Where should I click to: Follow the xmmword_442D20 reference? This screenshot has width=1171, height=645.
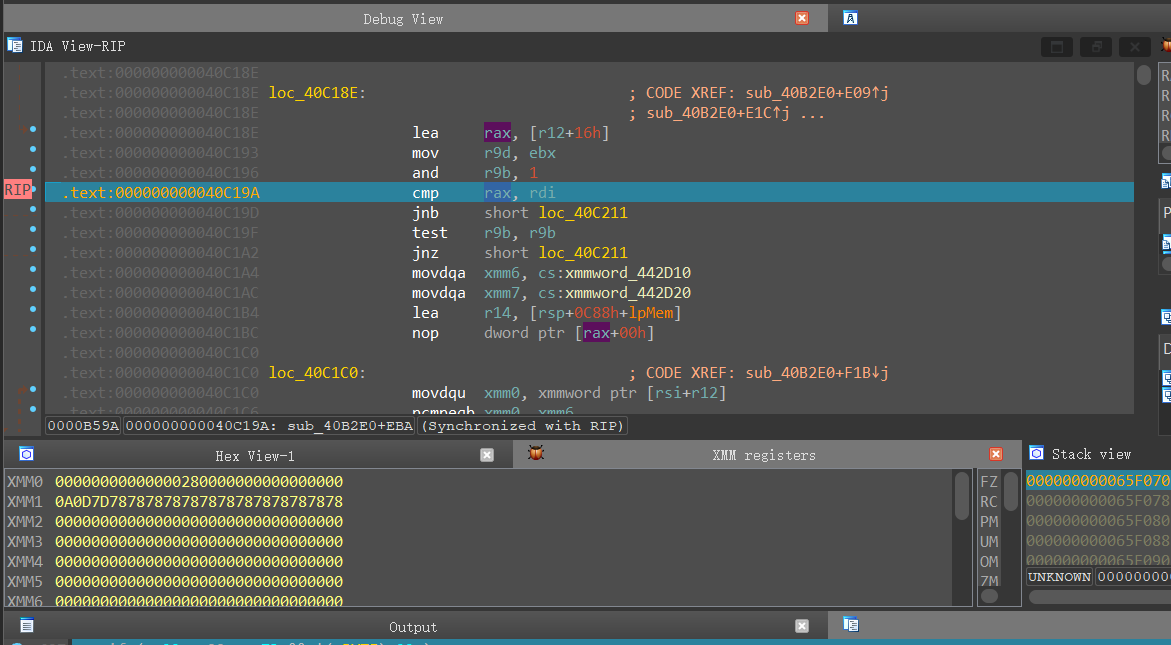tap(628, 293)
